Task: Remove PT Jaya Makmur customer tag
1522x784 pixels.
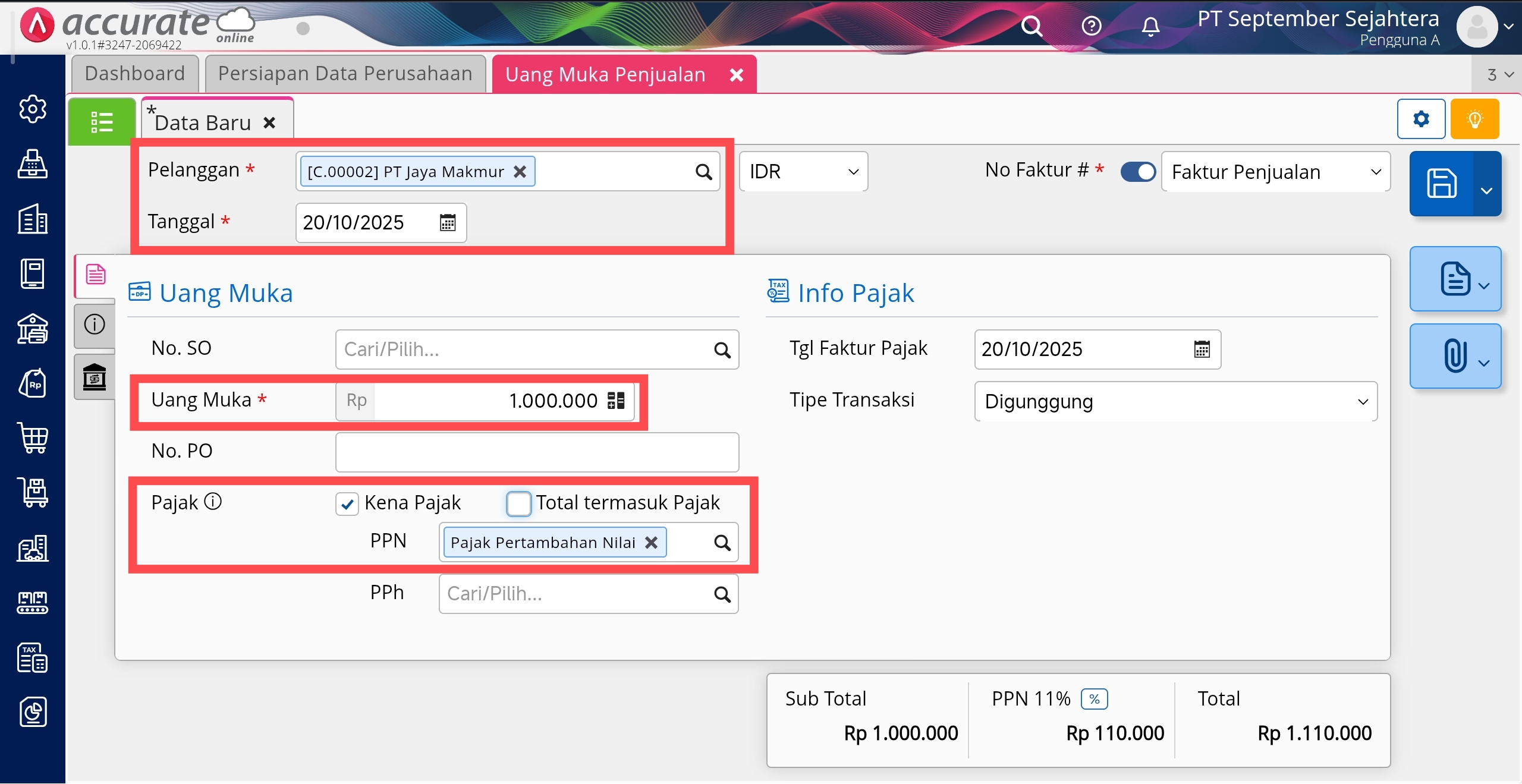Action: click(520, 172)
